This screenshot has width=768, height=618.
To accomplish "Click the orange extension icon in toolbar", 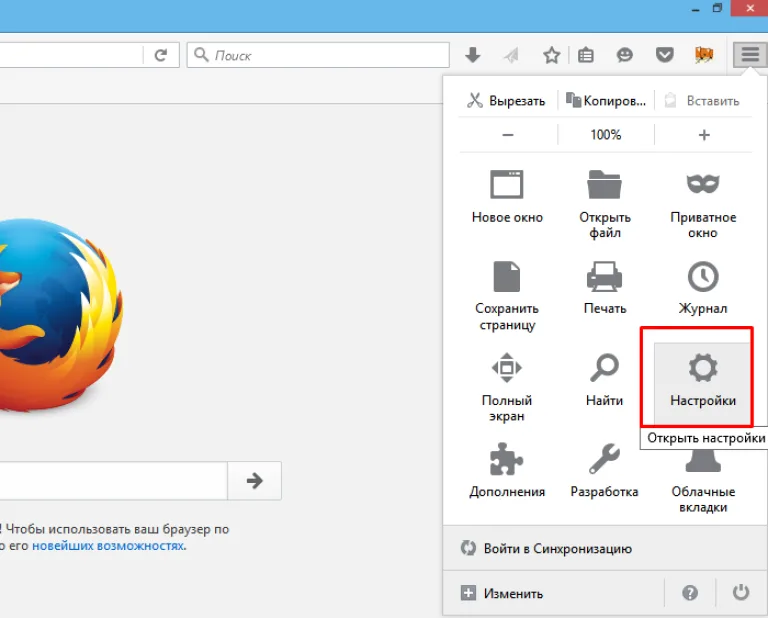I will point(704,55).
